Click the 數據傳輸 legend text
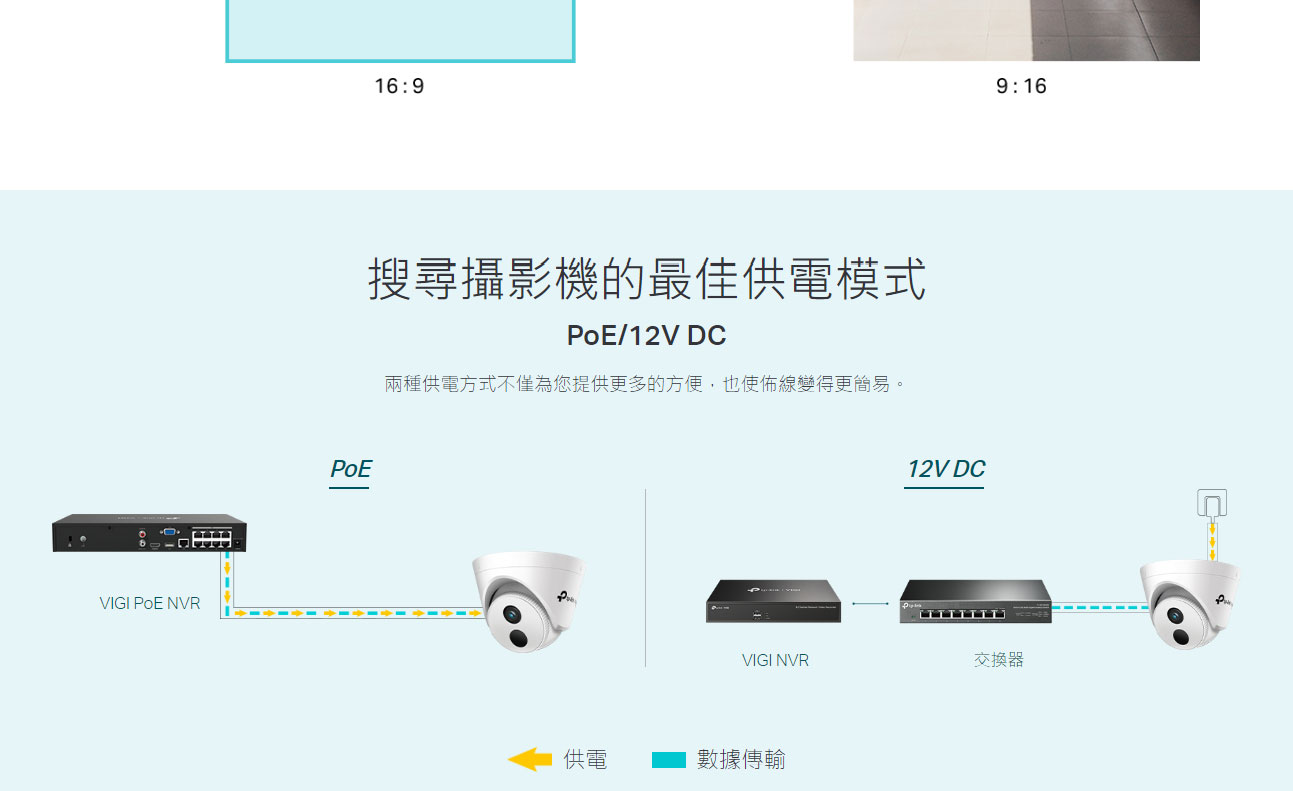 (741, 760)
